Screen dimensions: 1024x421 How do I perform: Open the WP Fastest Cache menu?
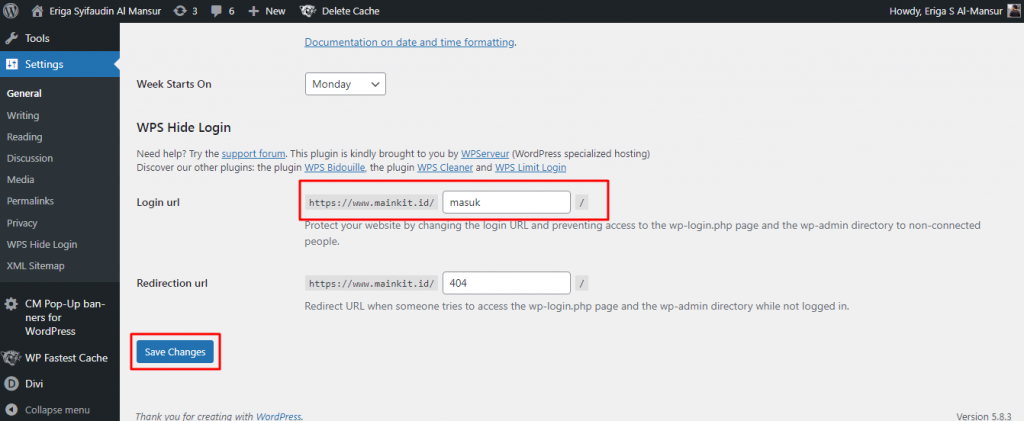coord(65,357)
